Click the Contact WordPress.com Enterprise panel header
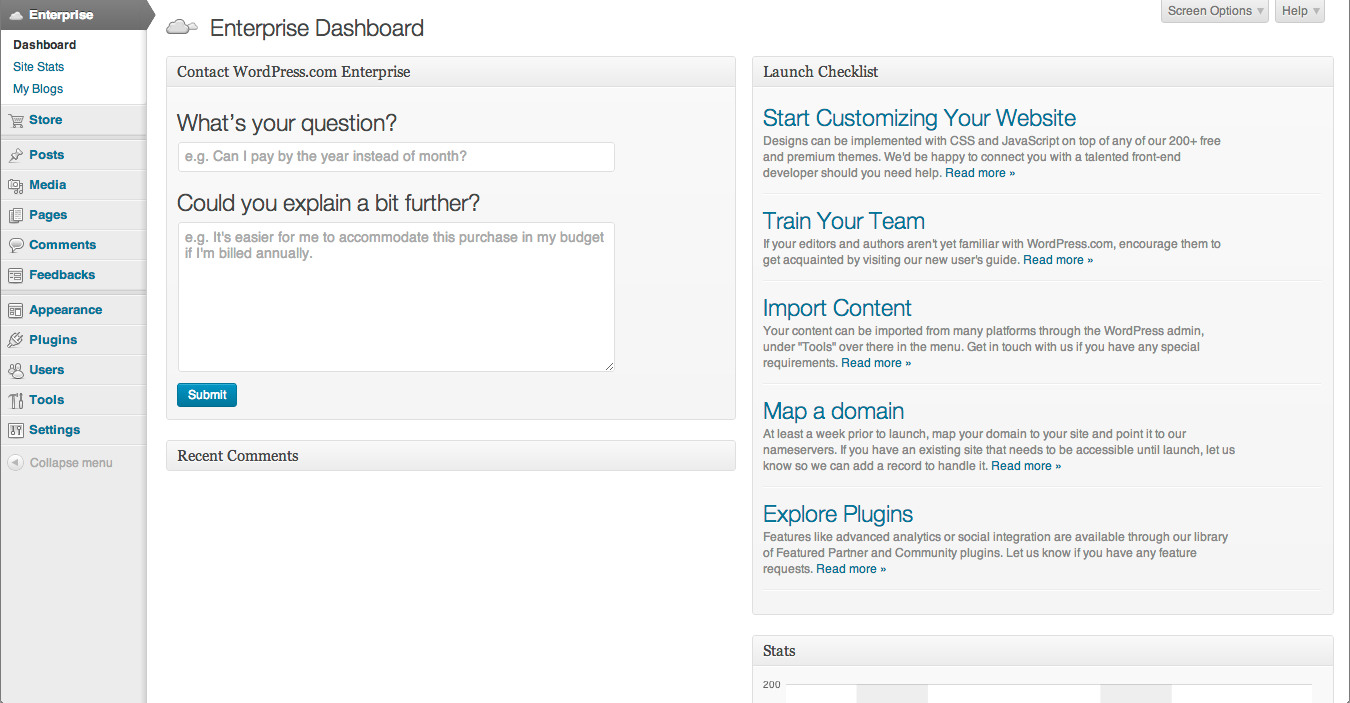 (x=451, y=72)
